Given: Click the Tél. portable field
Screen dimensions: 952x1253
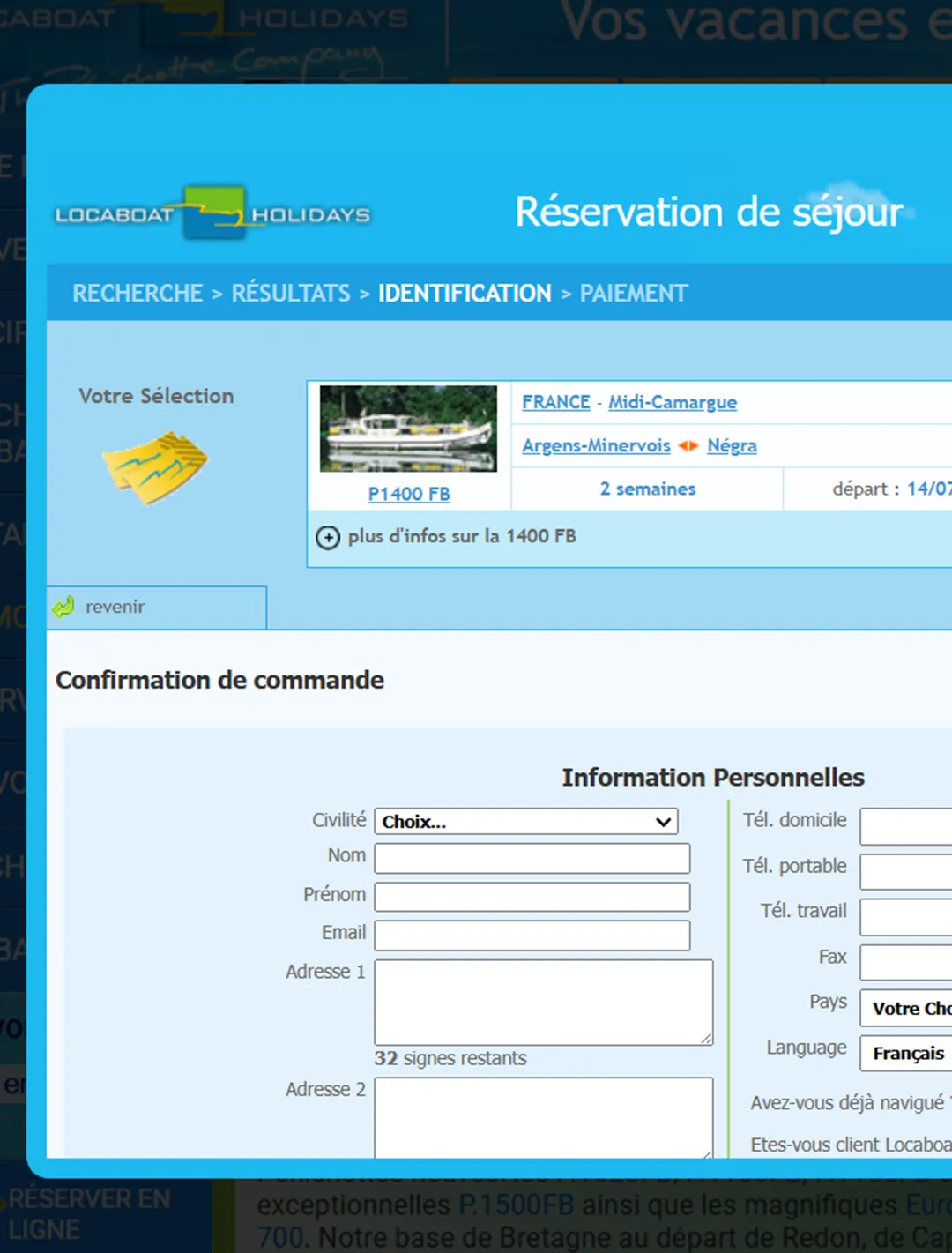Looking at the screenshot, I should 906,871.
